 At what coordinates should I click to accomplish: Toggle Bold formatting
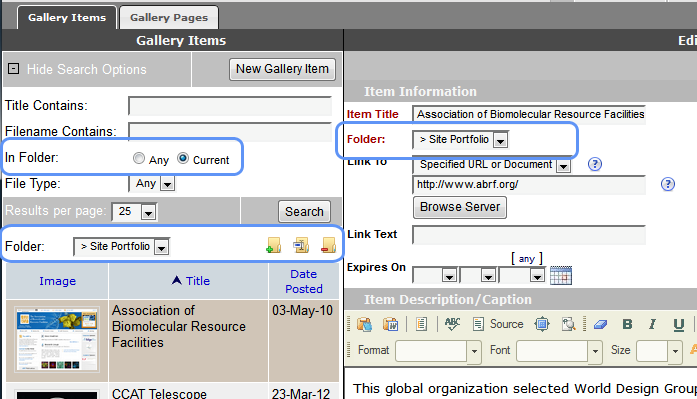(x=627, y=324)
